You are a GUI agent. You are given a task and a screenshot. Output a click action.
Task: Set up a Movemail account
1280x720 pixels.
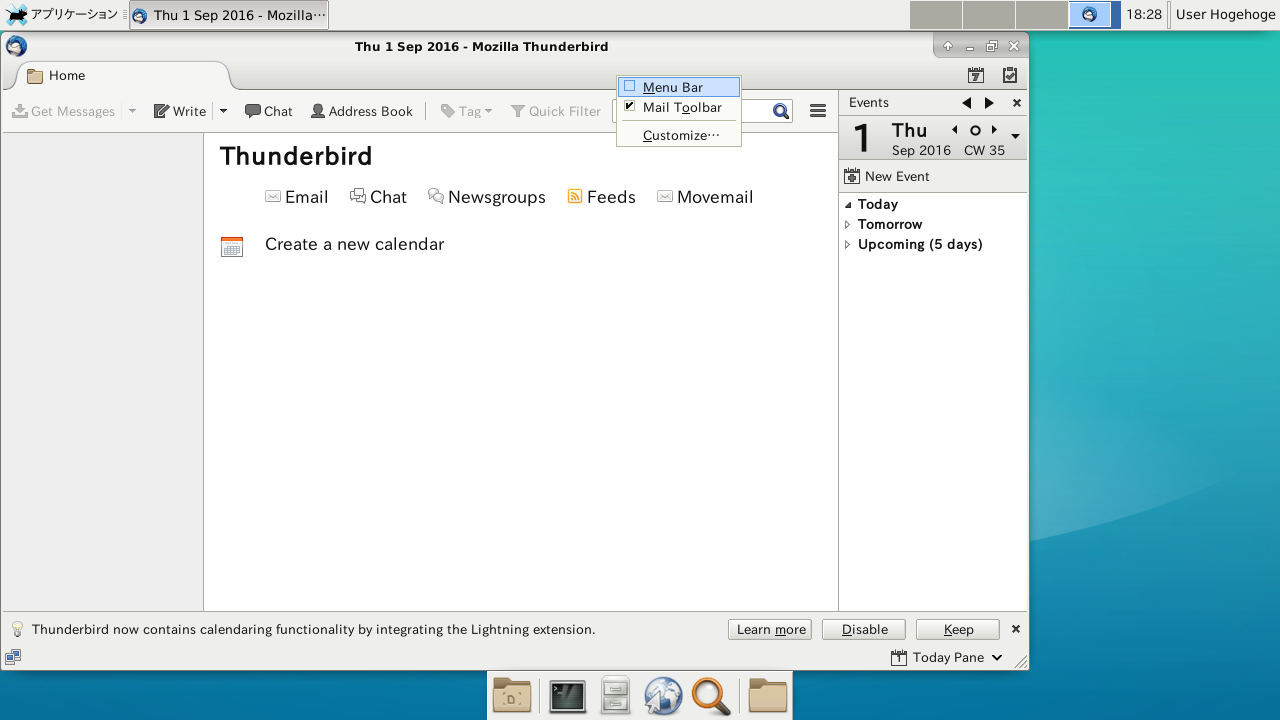point(705,197)
